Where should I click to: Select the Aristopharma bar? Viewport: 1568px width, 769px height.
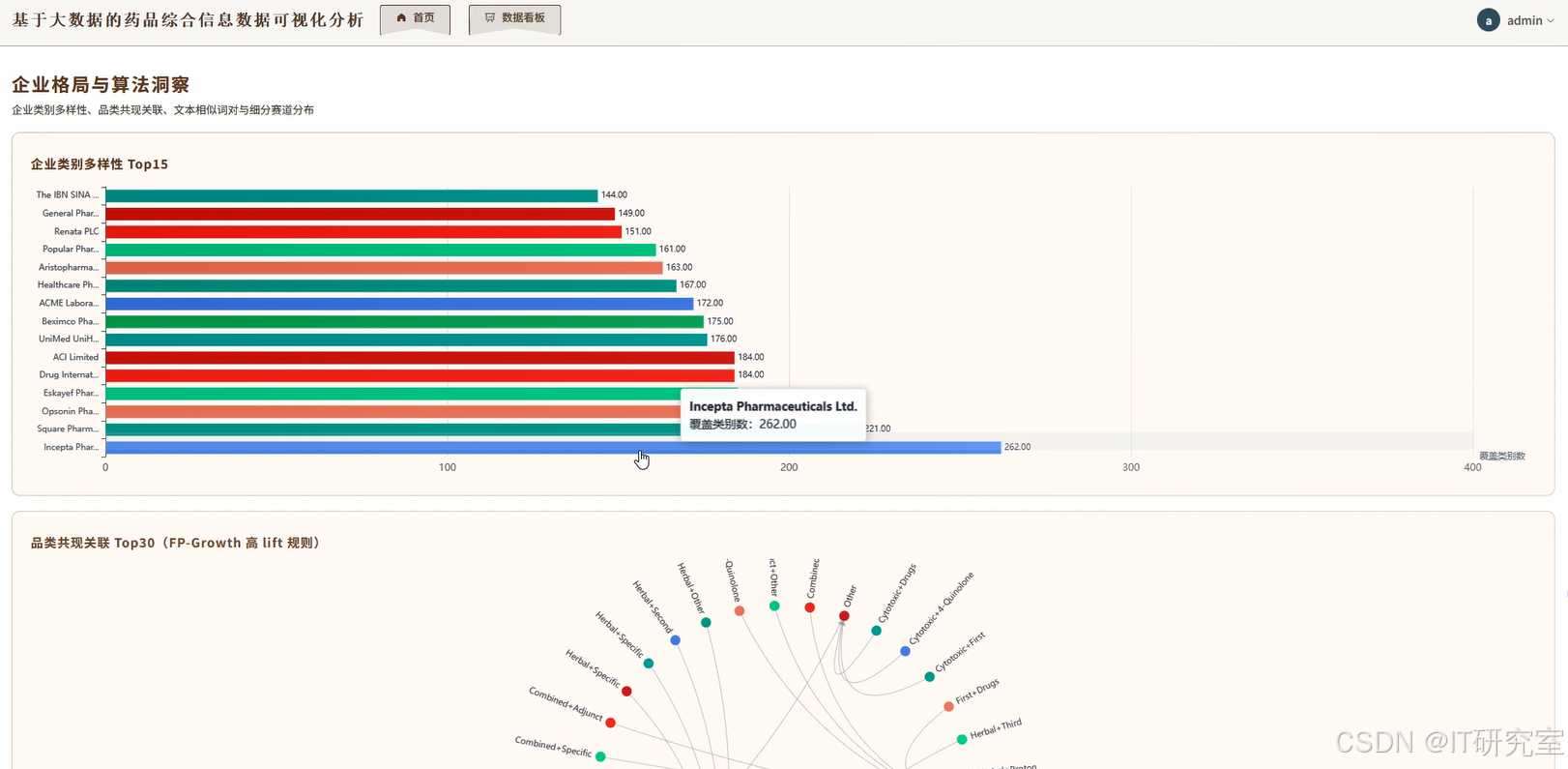385,268
